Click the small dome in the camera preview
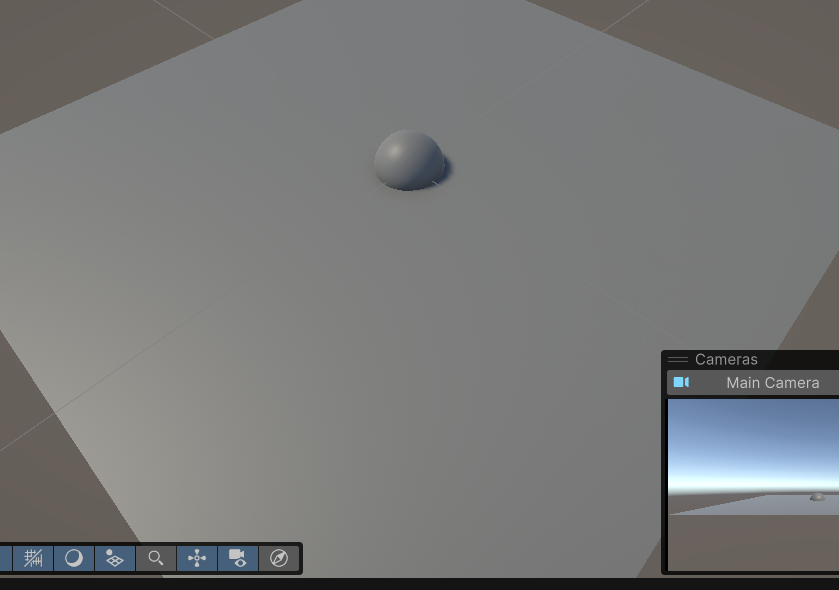The width and height of the screenshot is (839, 590). pyautogui.click(x=818, y=496)
